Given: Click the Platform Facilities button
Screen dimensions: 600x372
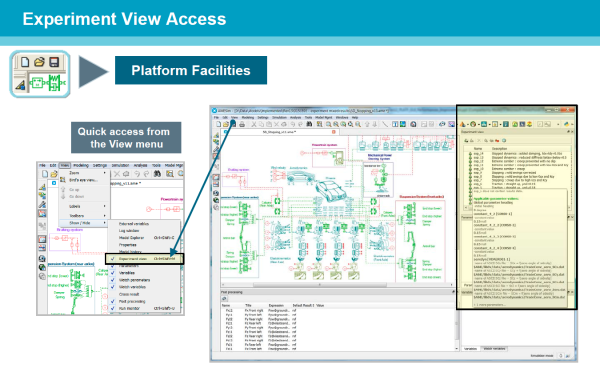Looking at the screenshot, I should point(191,70).
